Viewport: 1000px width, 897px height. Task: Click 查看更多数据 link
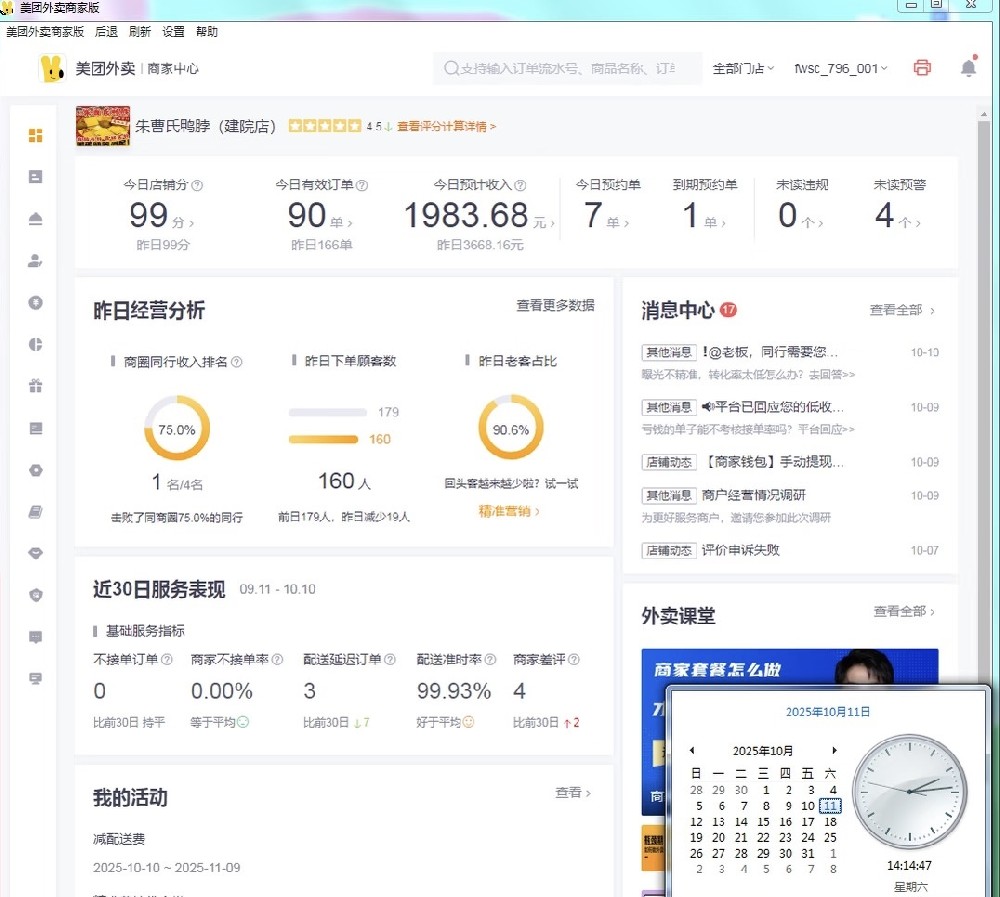(555, 306)
